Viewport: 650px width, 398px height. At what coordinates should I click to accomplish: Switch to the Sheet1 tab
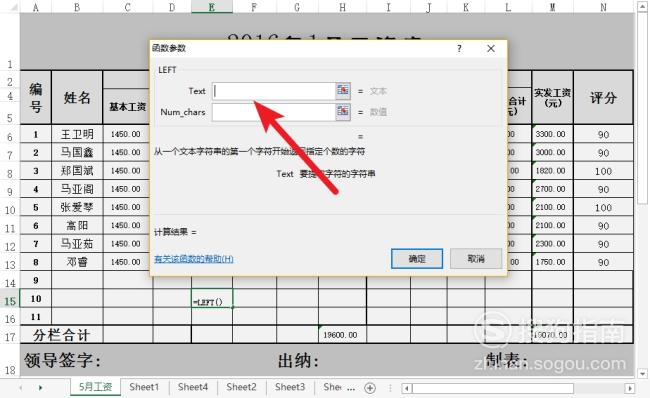(144, 387)
